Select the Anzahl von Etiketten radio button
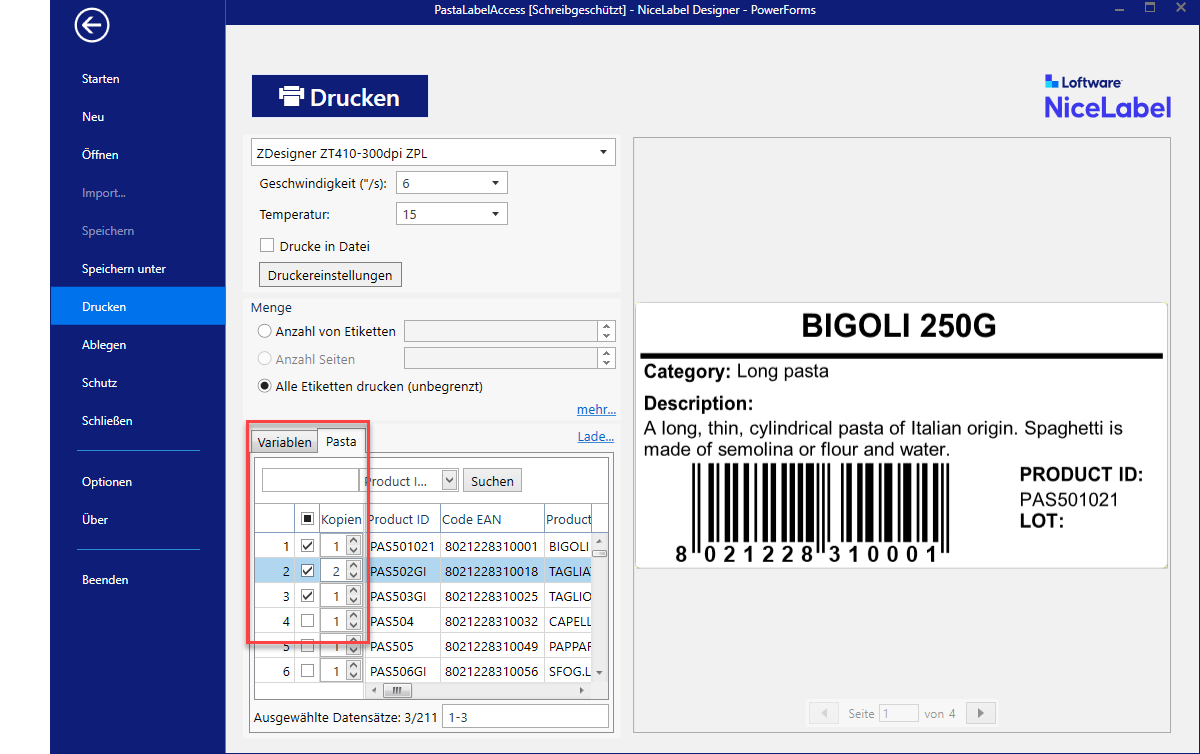This screenshot has height=754, width=1200. coord(265,331)
